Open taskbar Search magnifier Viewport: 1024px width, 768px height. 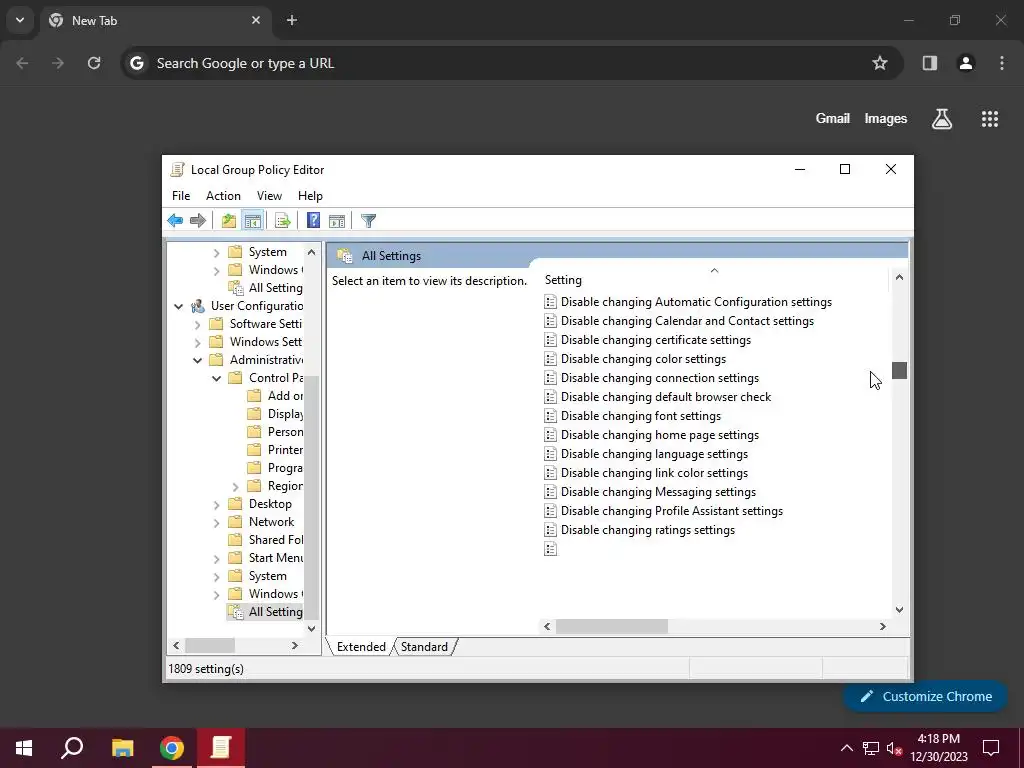[72, 748]
